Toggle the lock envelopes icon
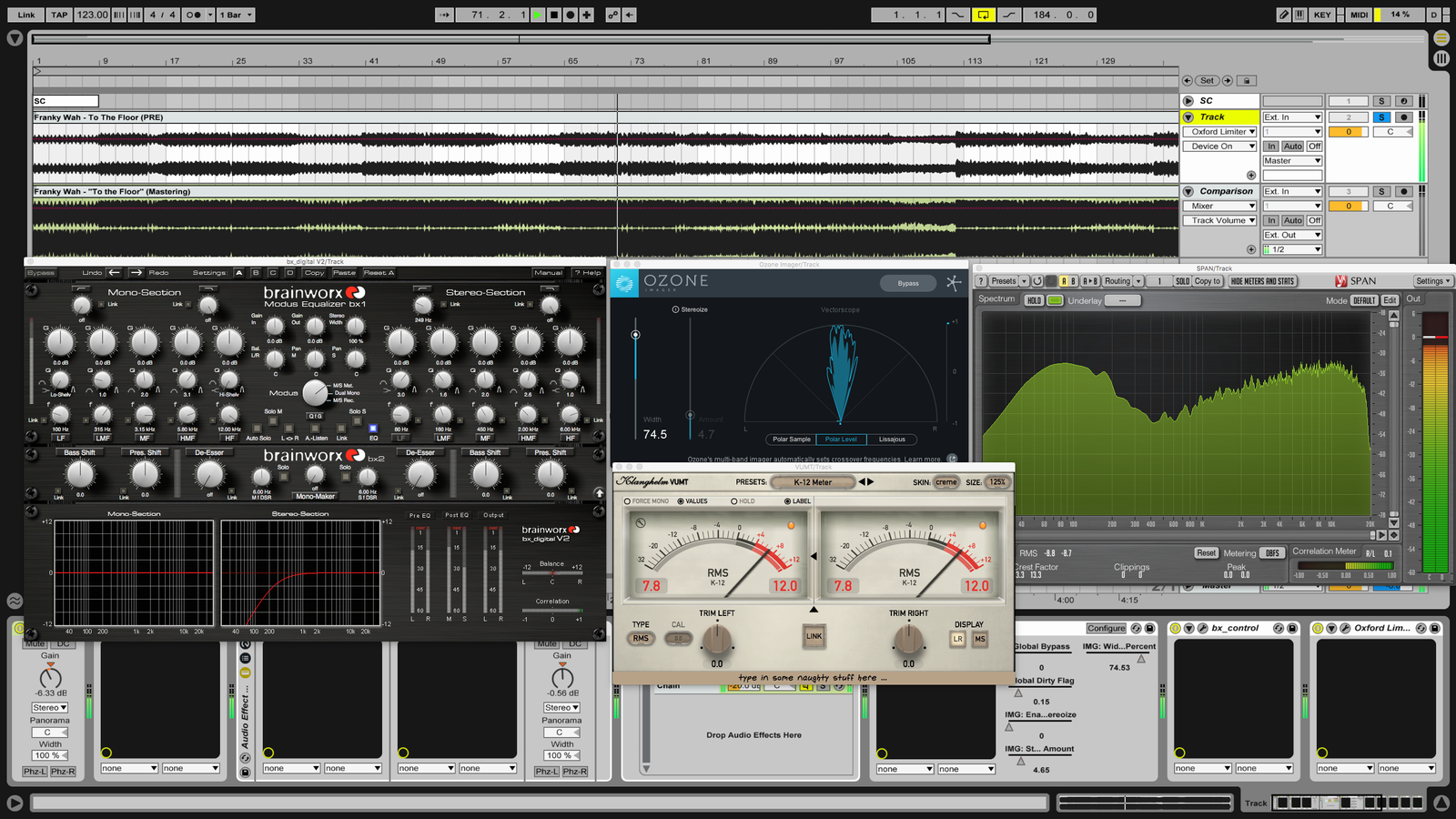The width and height of the screenshot is (1456, 819). click(1247, 80)
